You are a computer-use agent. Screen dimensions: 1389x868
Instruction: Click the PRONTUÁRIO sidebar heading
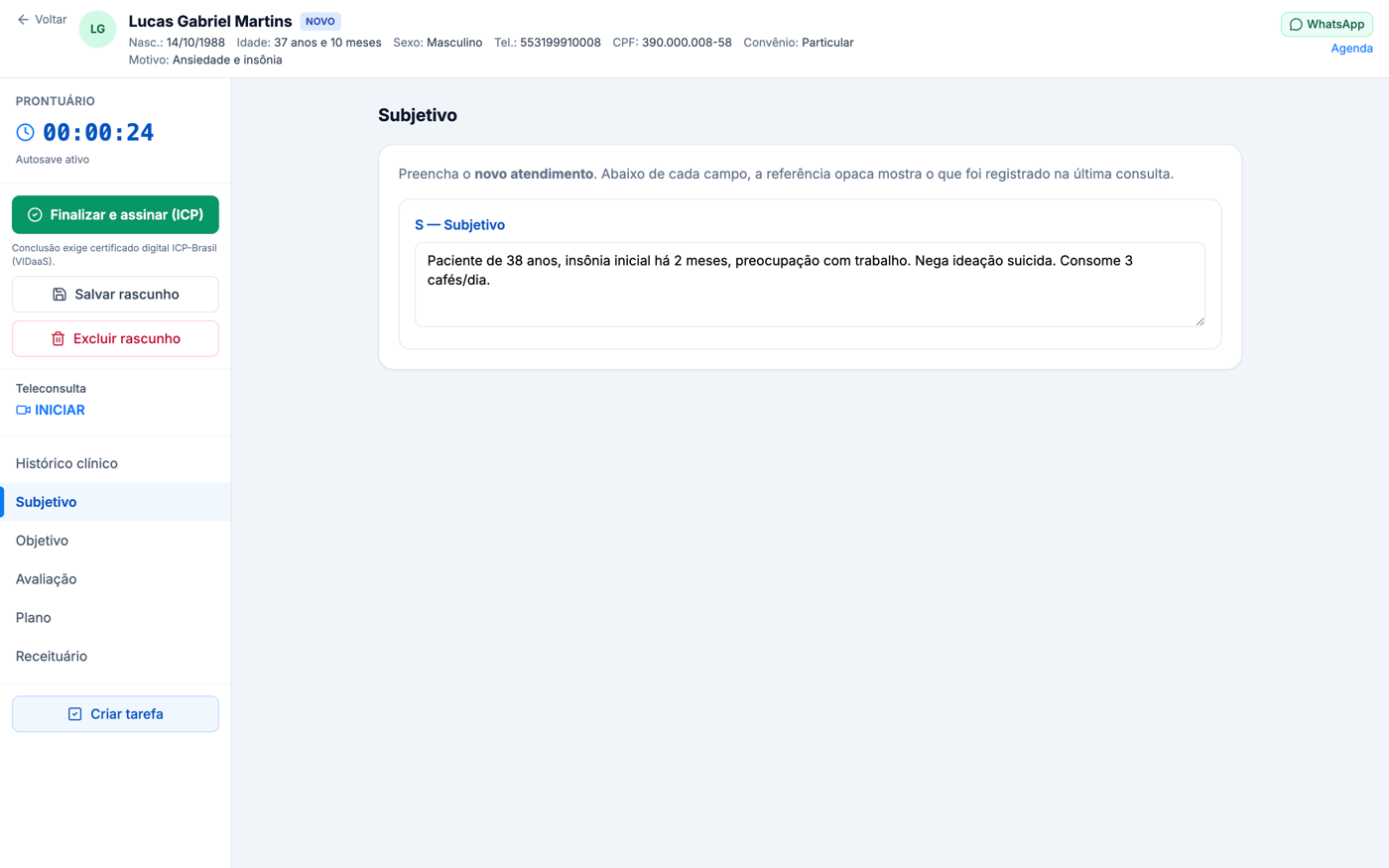tap(56, 101)
